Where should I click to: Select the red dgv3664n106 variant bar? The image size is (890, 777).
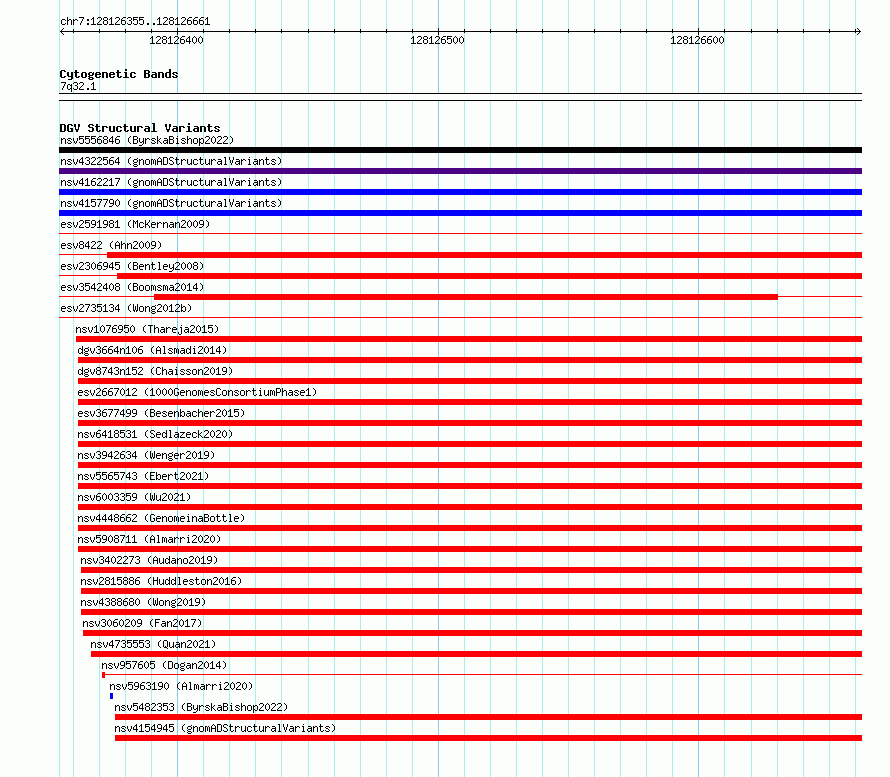coord(470,360)
